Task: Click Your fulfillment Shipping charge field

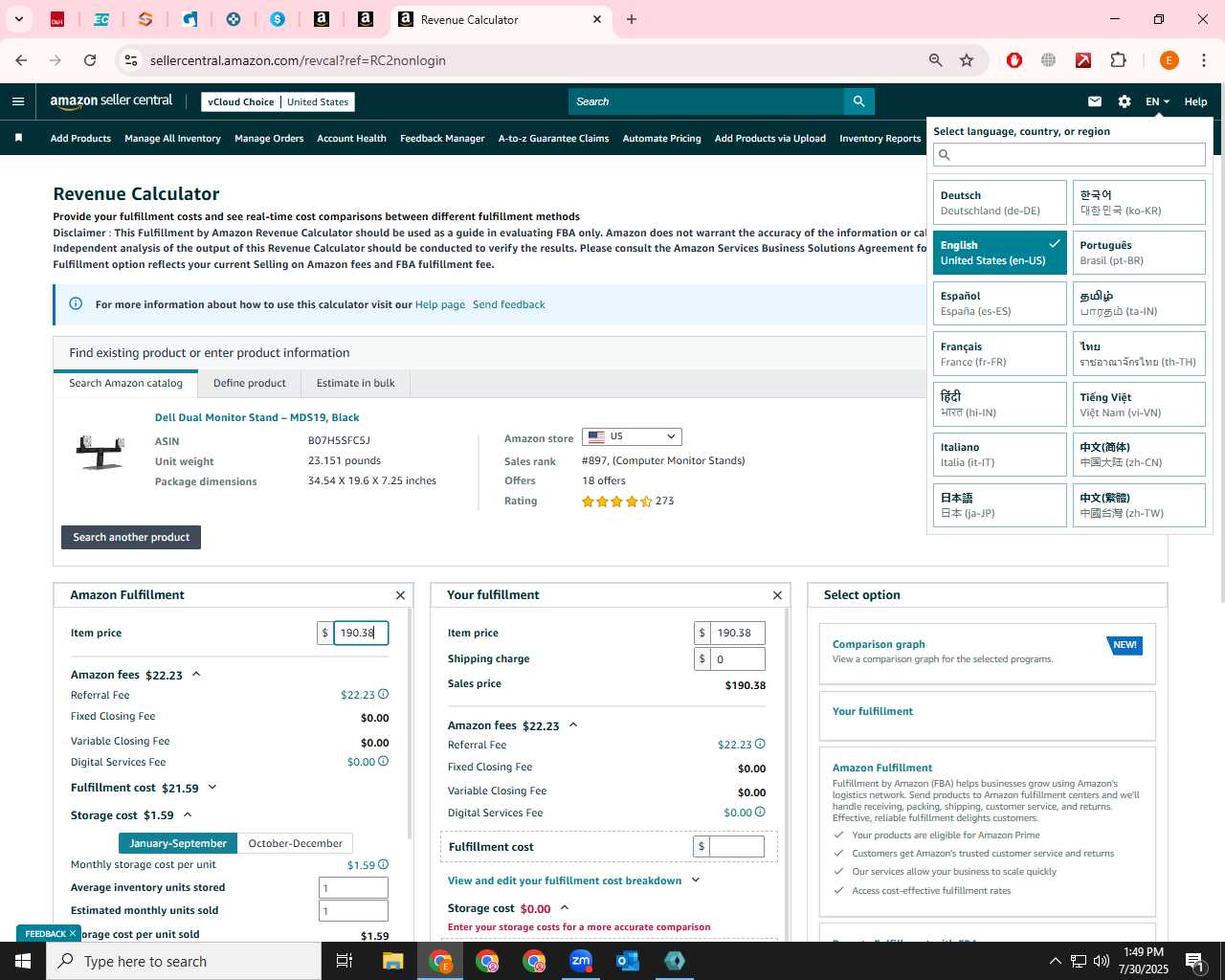Action: coord(737,658)
